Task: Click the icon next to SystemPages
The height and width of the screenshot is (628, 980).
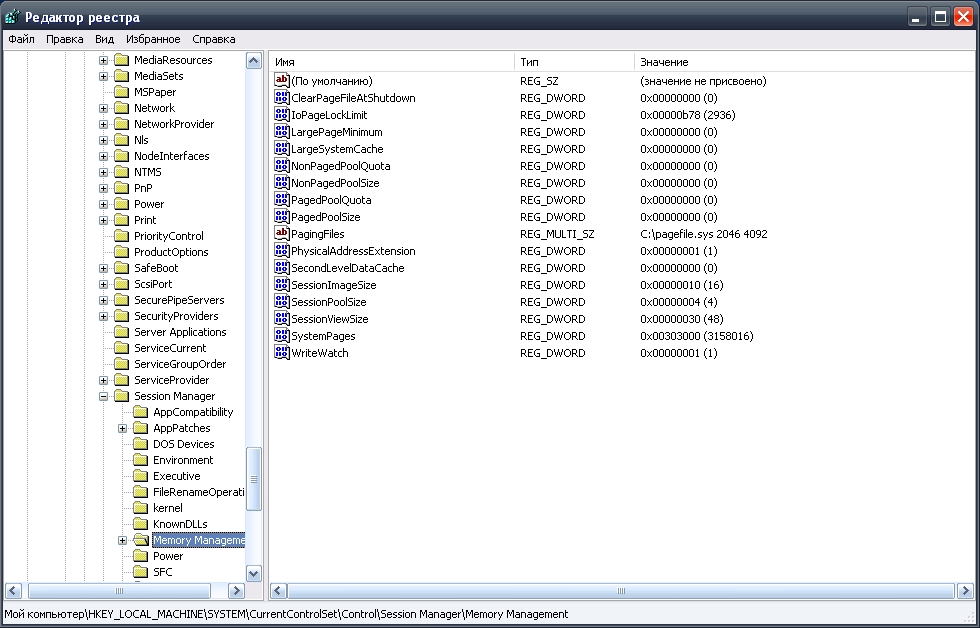Action: tap(282, 336)
